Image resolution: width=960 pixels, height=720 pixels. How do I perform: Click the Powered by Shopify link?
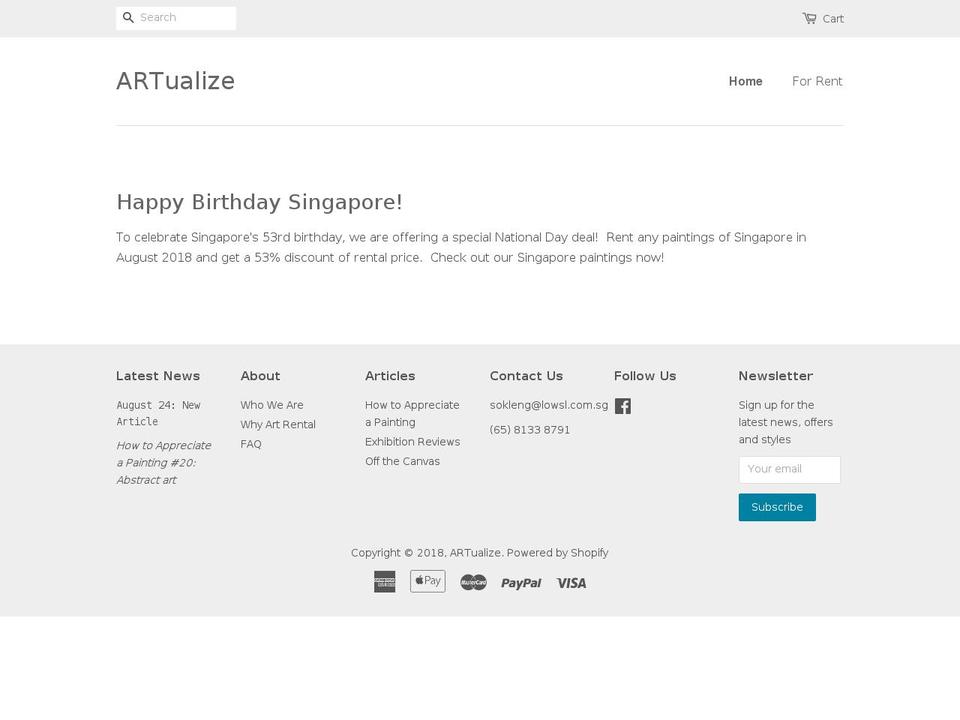(558, 553)
